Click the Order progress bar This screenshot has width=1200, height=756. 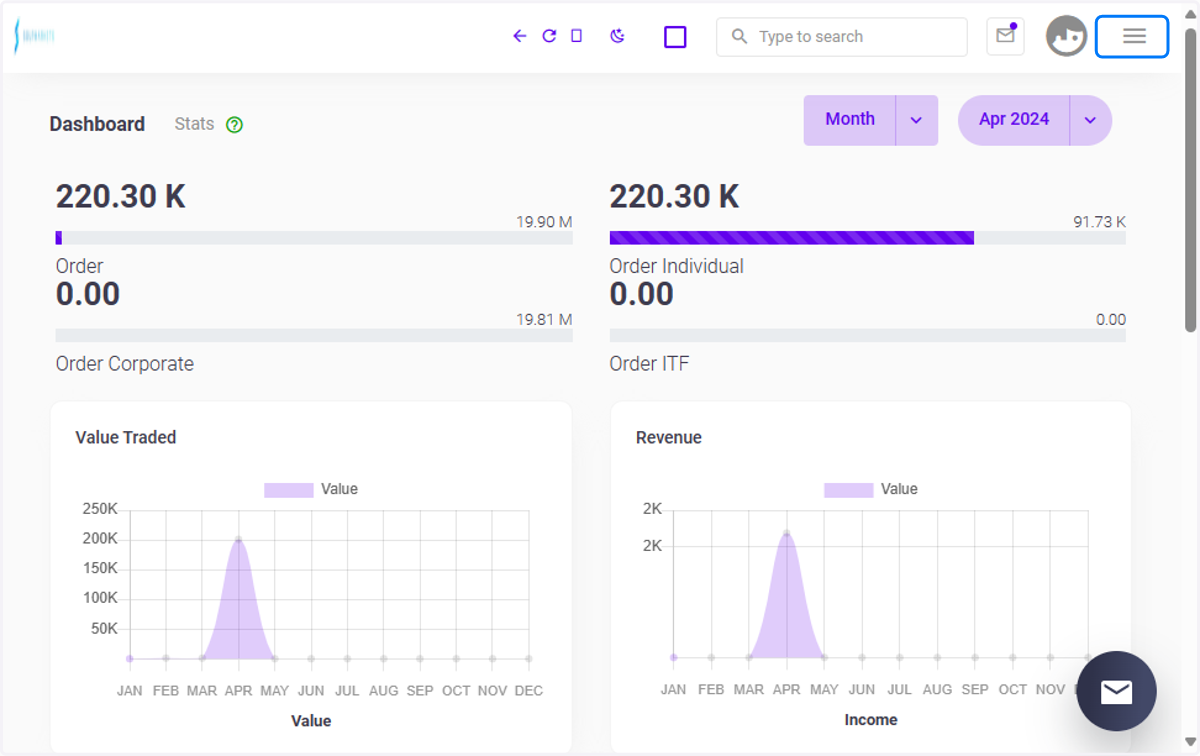tap(314, 238)
